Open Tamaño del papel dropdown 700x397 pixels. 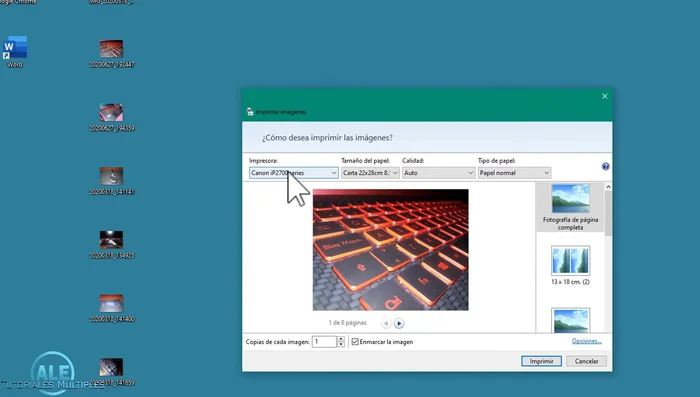(370, 173)
